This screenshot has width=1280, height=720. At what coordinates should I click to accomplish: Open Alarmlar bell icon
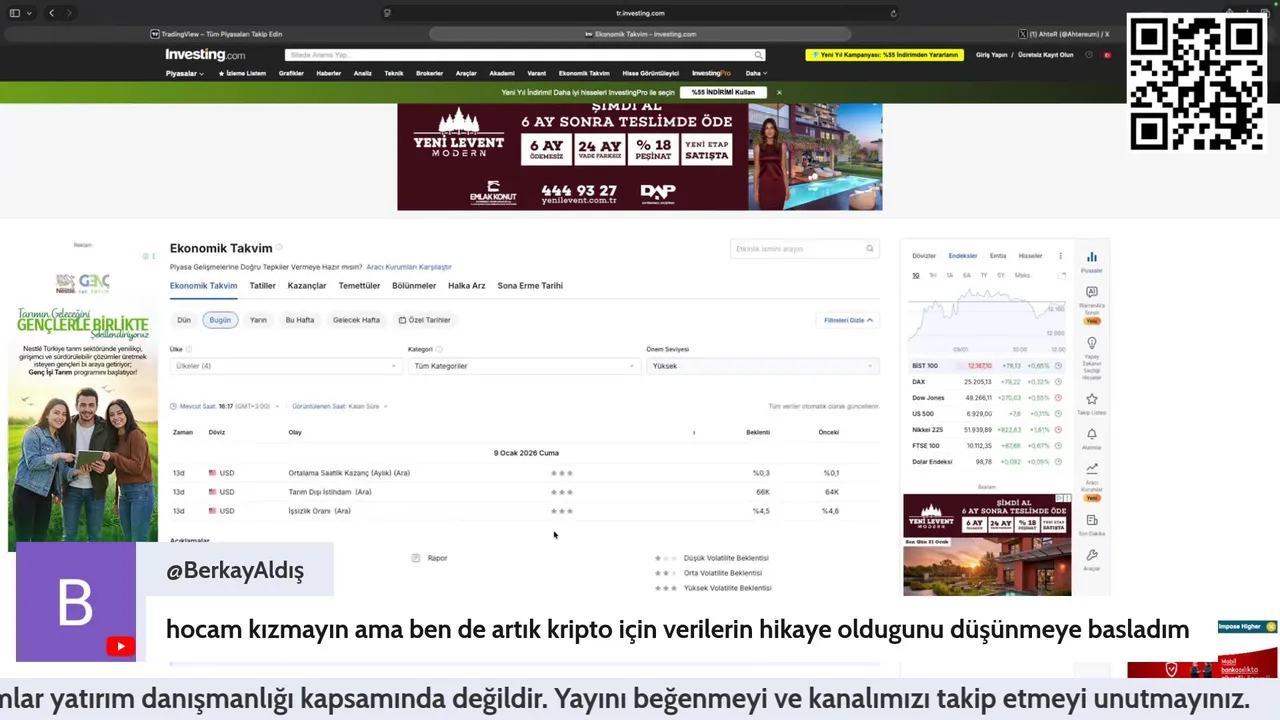[1091, 434]
